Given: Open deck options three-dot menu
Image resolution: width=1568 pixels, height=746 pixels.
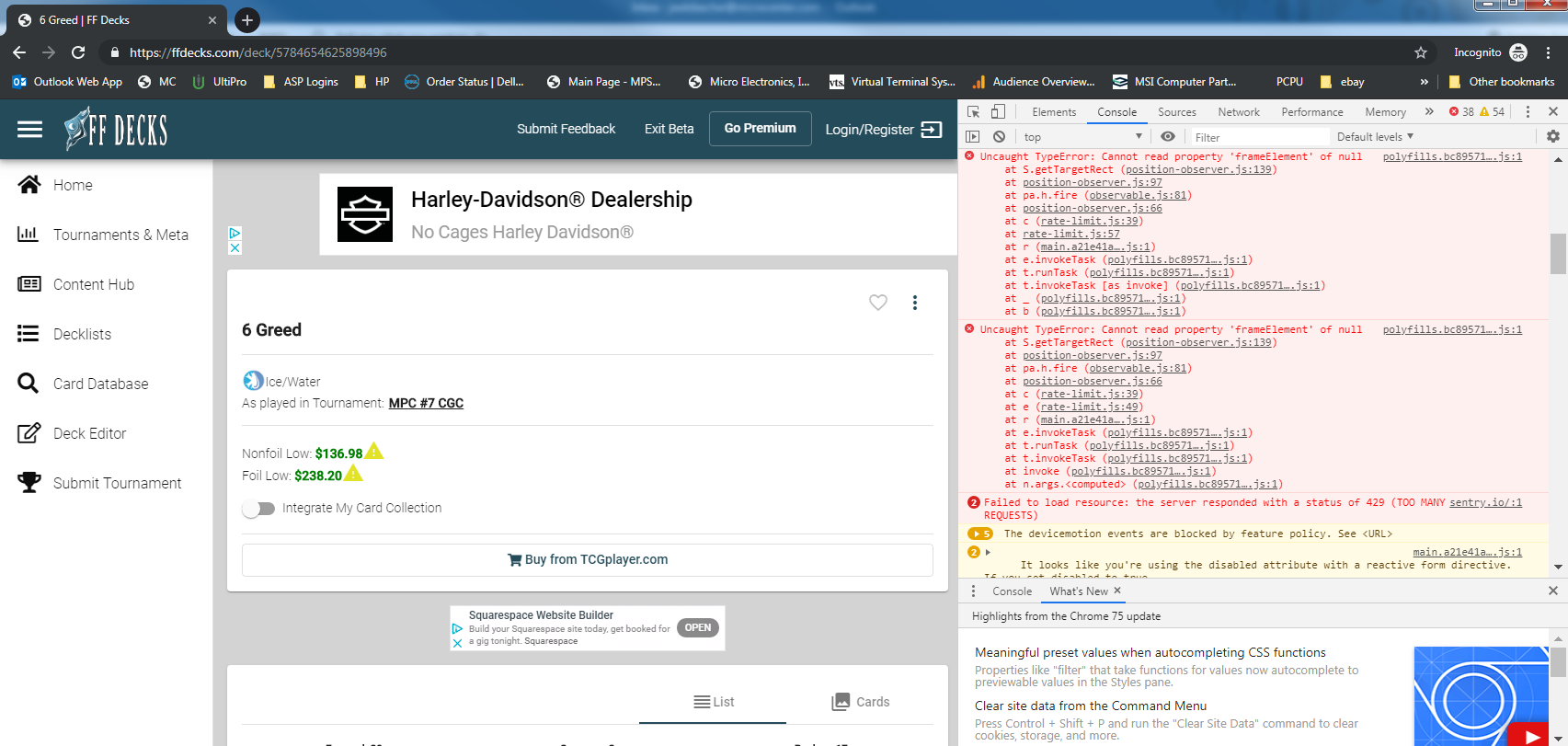Looking at the screenshot, I should point(914,303).
